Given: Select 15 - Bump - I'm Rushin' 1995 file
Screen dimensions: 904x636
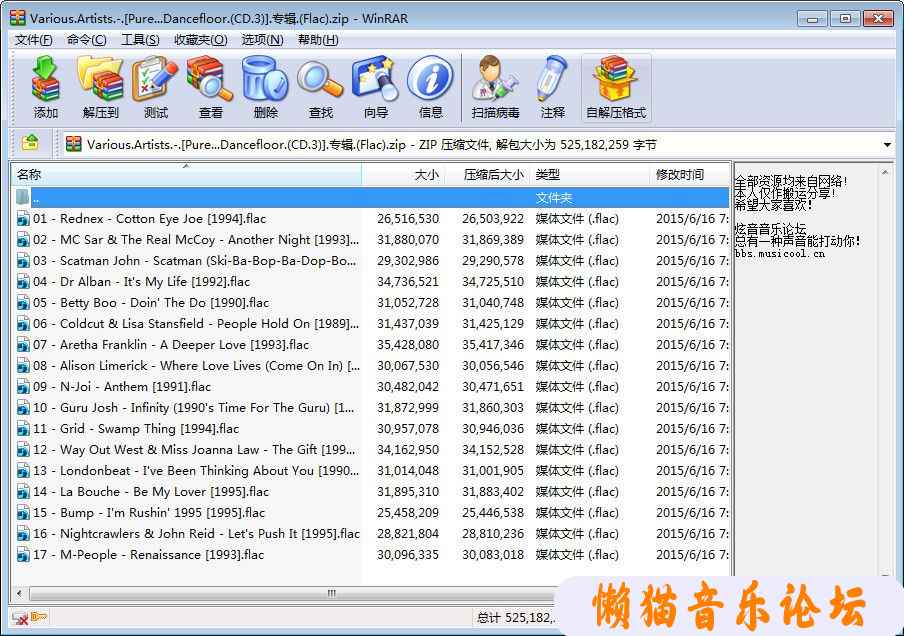Looking at the screenshot, I should pos(149,513).
